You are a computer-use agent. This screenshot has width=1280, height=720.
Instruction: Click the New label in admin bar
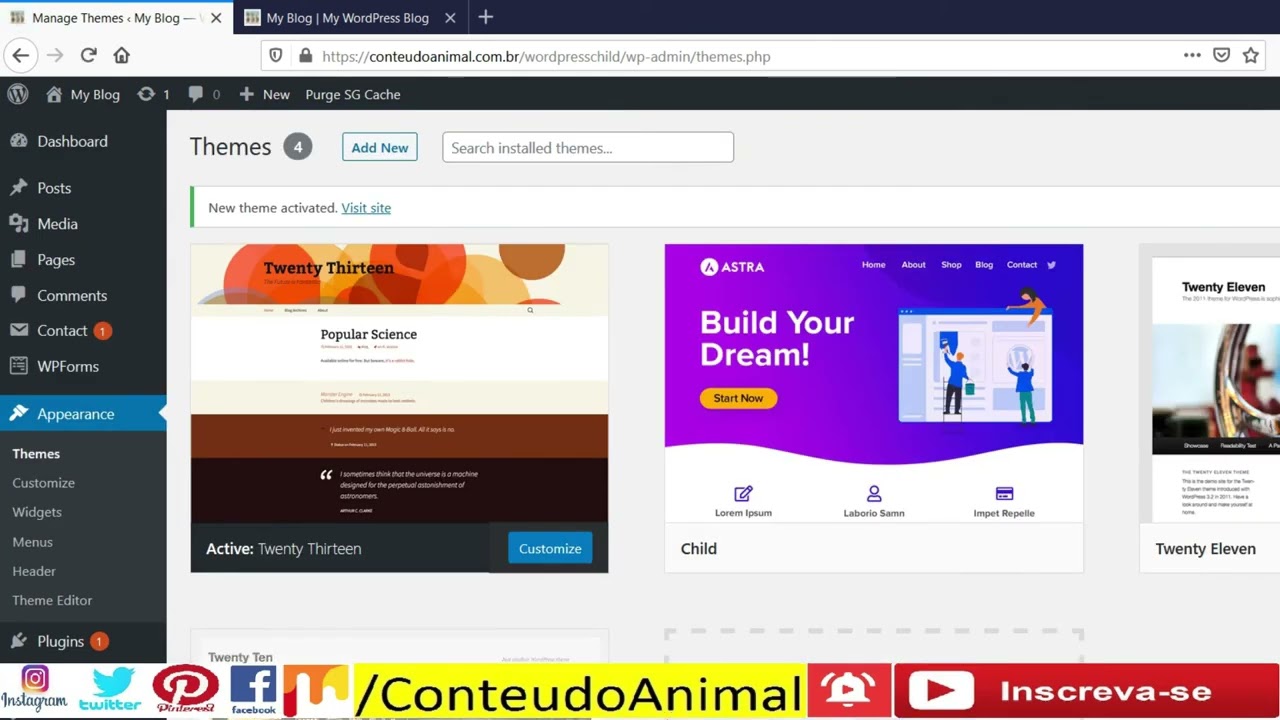(x=276, y=94)
